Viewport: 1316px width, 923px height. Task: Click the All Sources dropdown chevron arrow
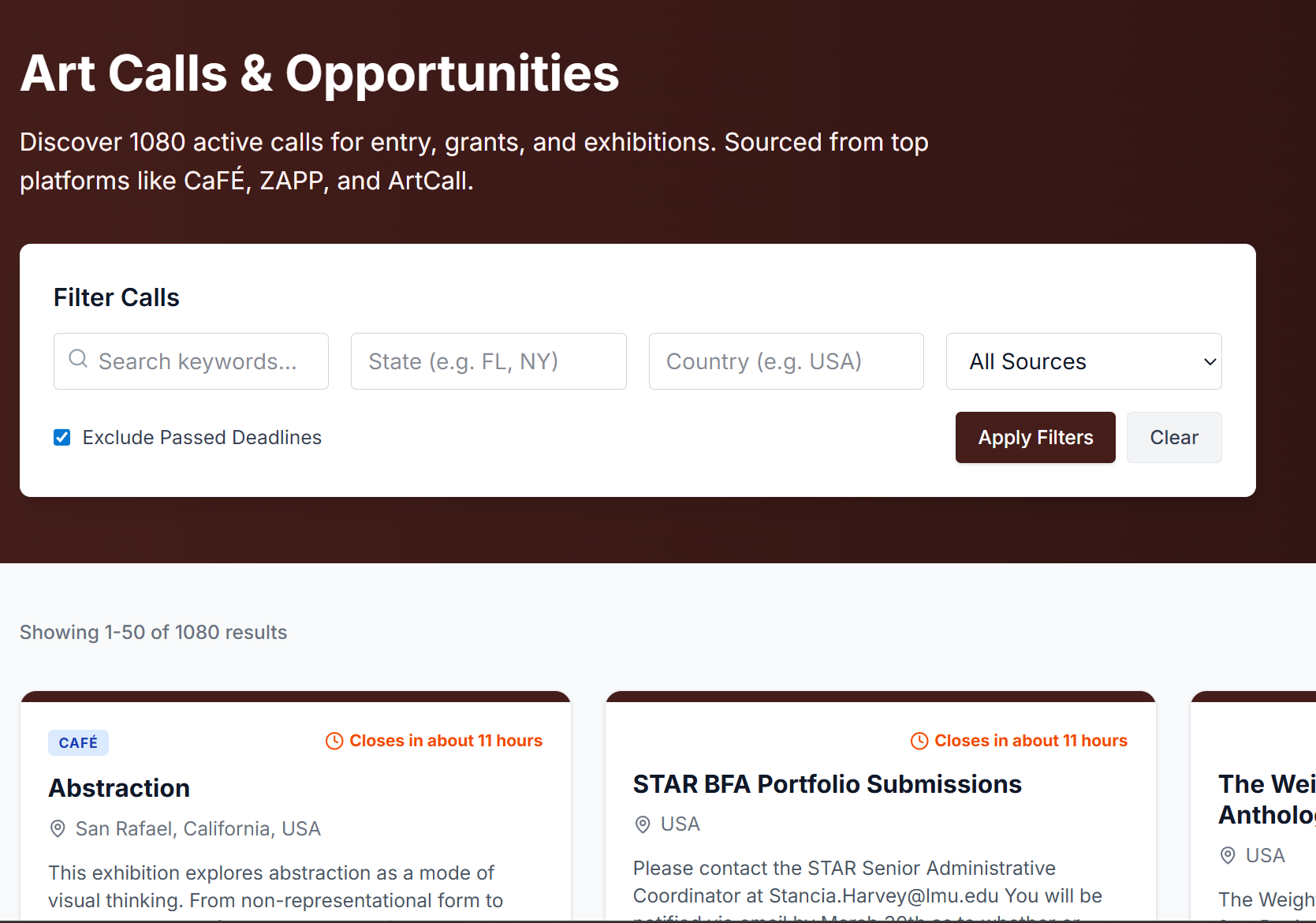point(1210,362)
